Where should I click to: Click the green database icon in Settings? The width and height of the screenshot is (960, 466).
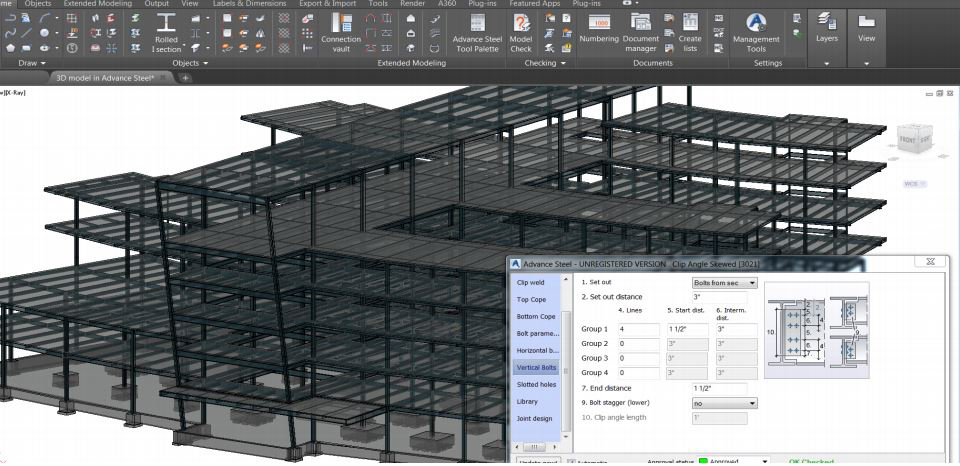coord(797,33)
